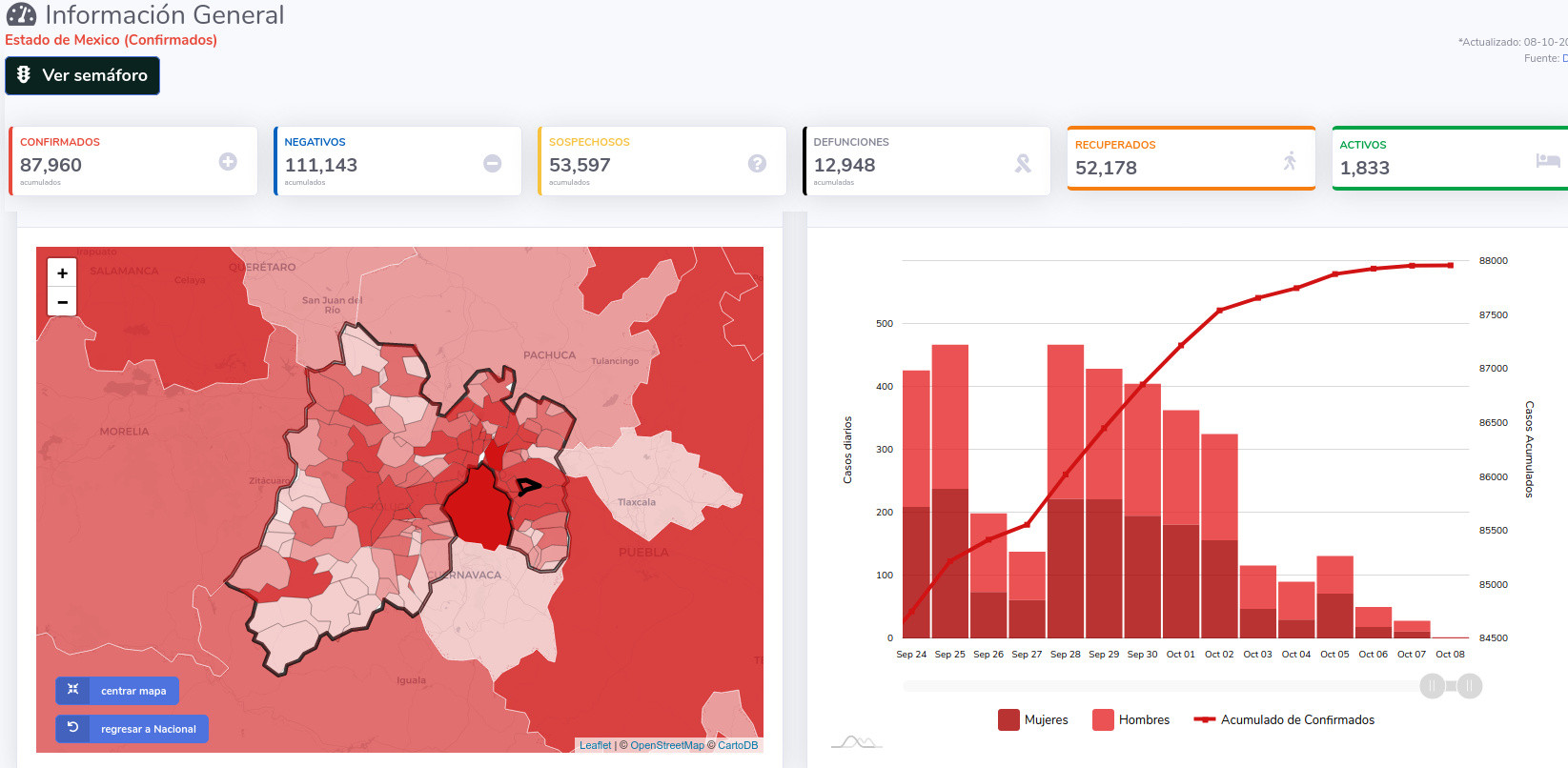
Task: Click the question mark icon in Sospechosos card
Action: pyautogui.click(x=757, y=163)
